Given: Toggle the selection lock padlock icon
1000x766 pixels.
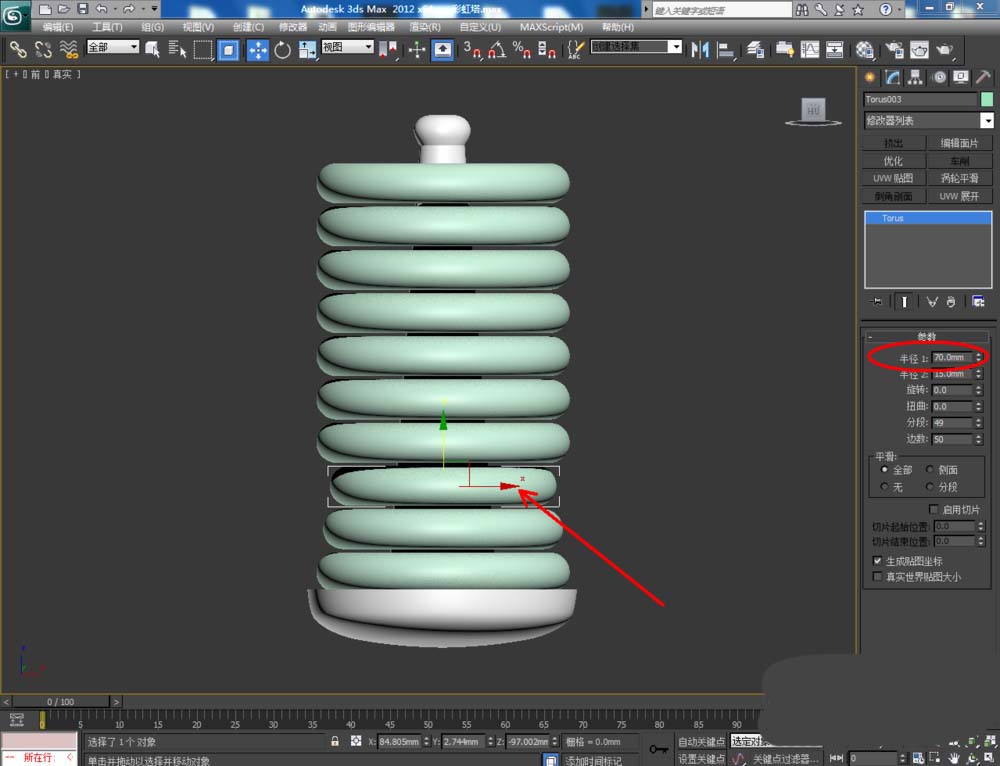Looking at the screenshot, I should click(335, 742).
